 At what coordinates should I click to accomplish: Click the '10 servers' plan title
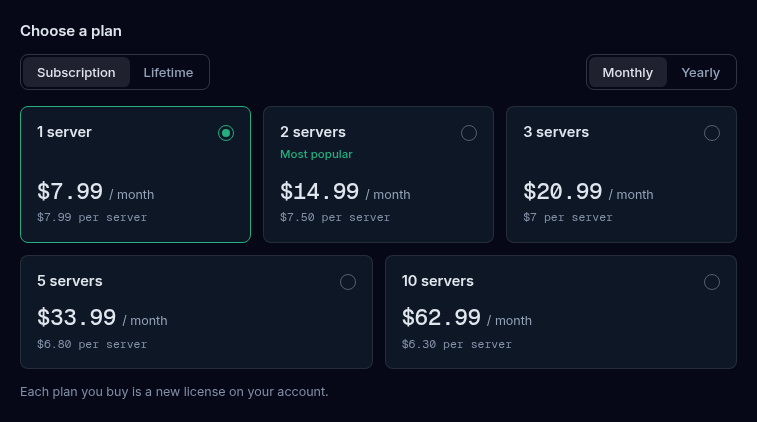438,281
